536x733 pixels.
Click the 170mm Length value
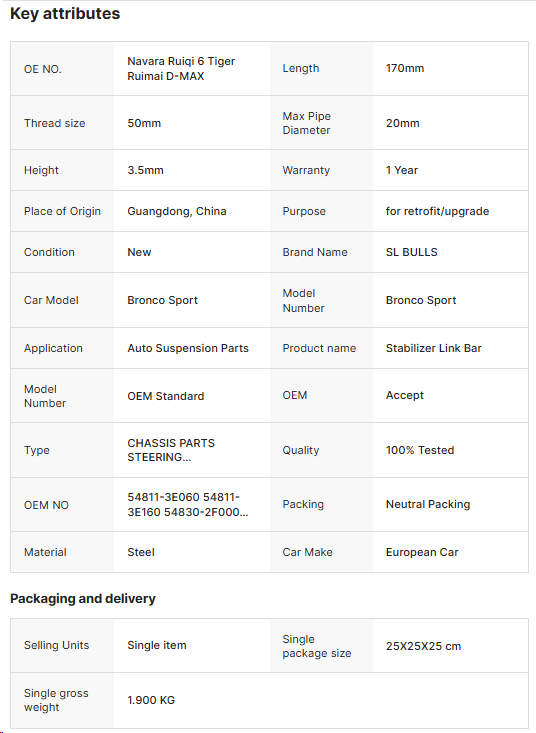pyautogui.click(x=405, y=68)
